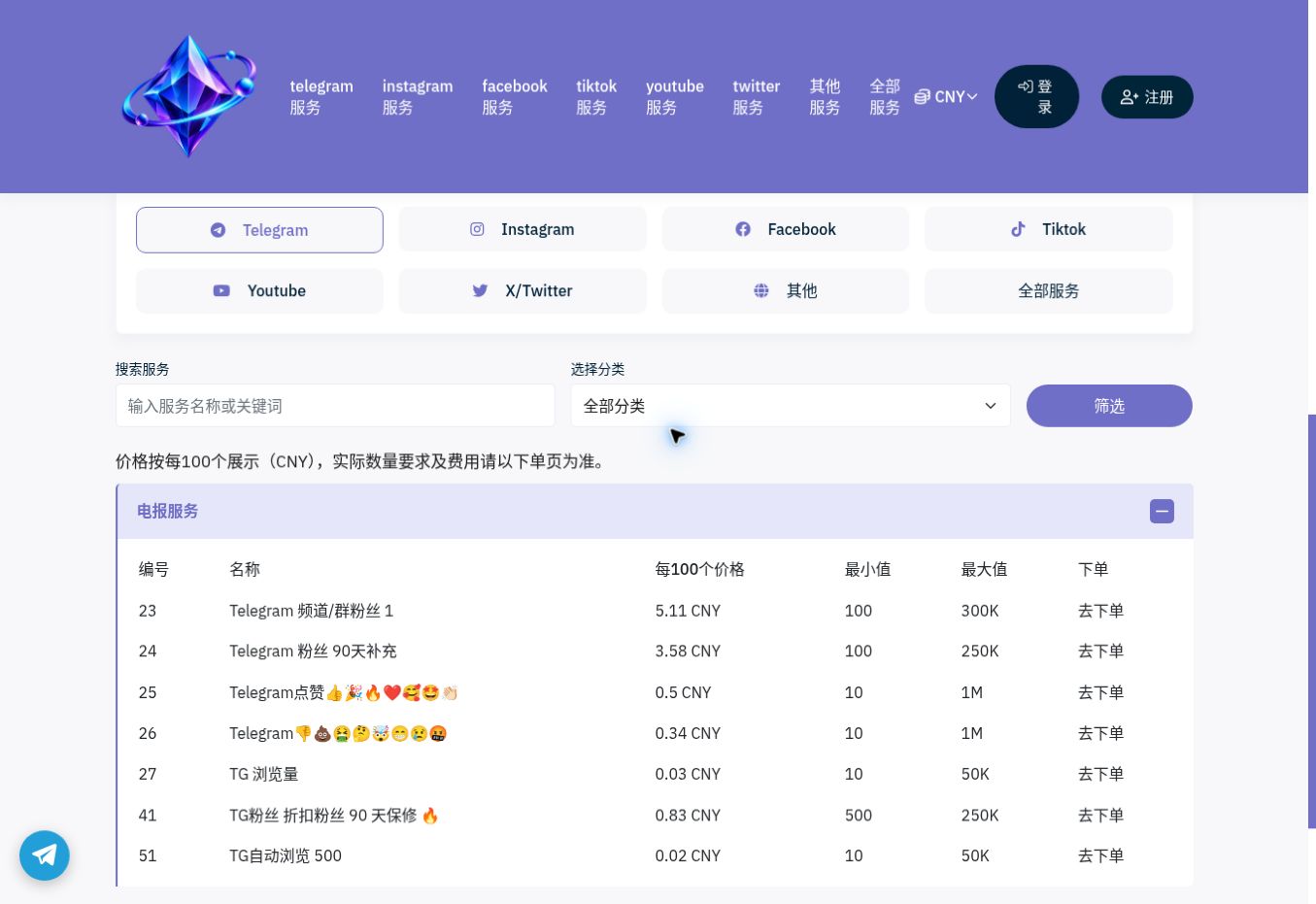Open 其他服务 in the top navigation
1316x904 pixels.
pyautogui.click(x=825, y=97)
